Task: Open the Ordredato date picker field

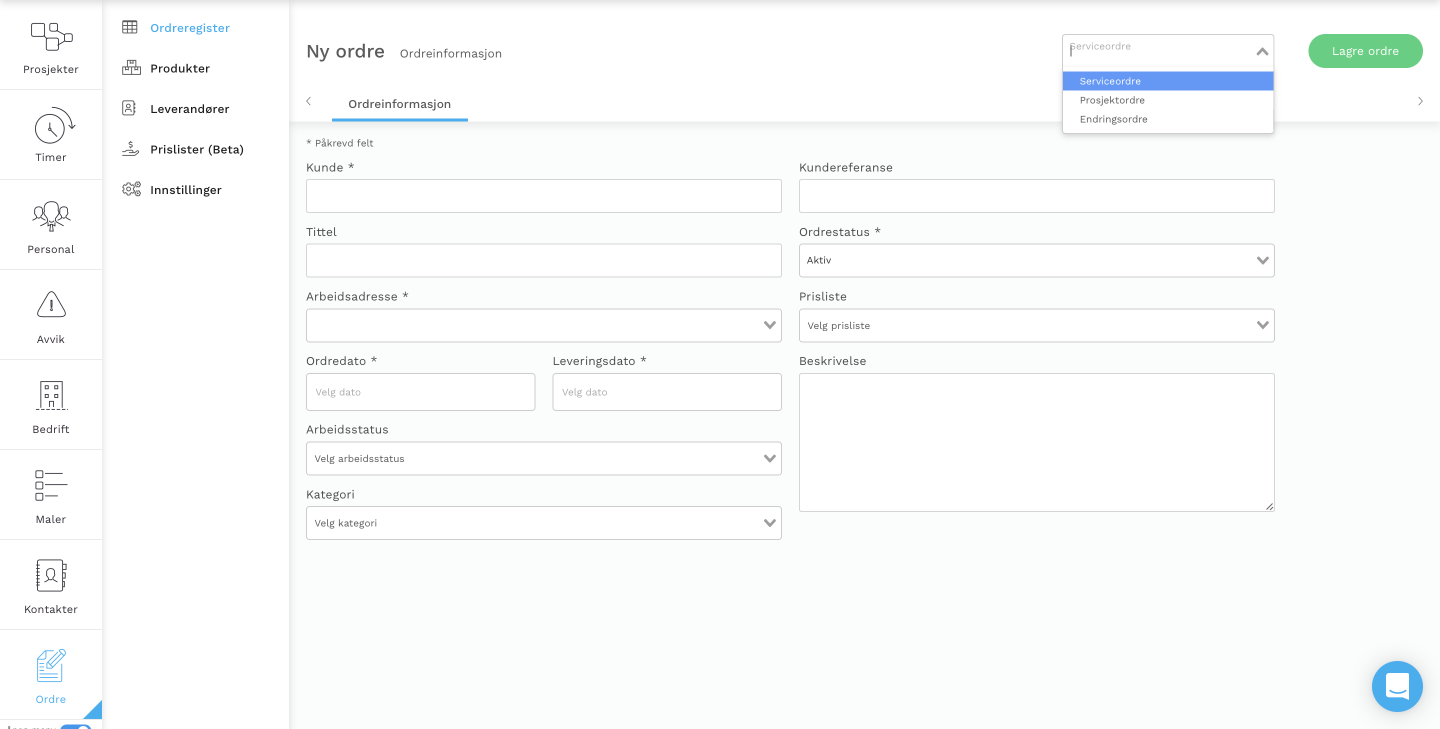Action: (421, 392)
